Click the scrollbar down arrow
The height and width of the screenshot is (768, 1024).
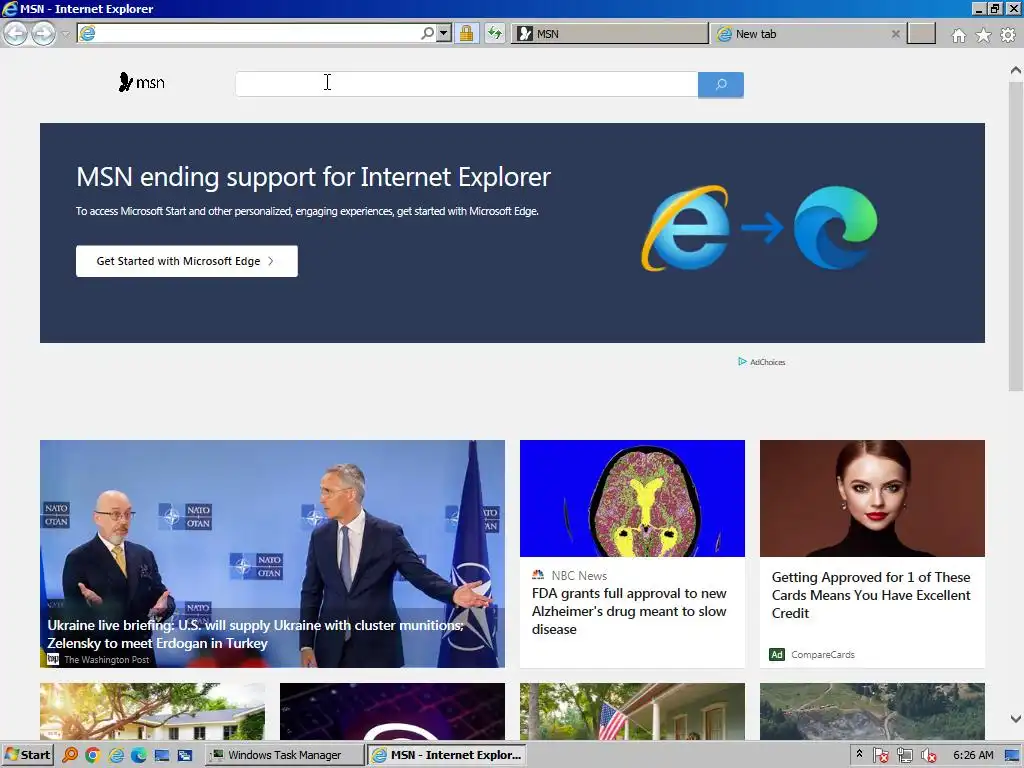(1016, 718)
